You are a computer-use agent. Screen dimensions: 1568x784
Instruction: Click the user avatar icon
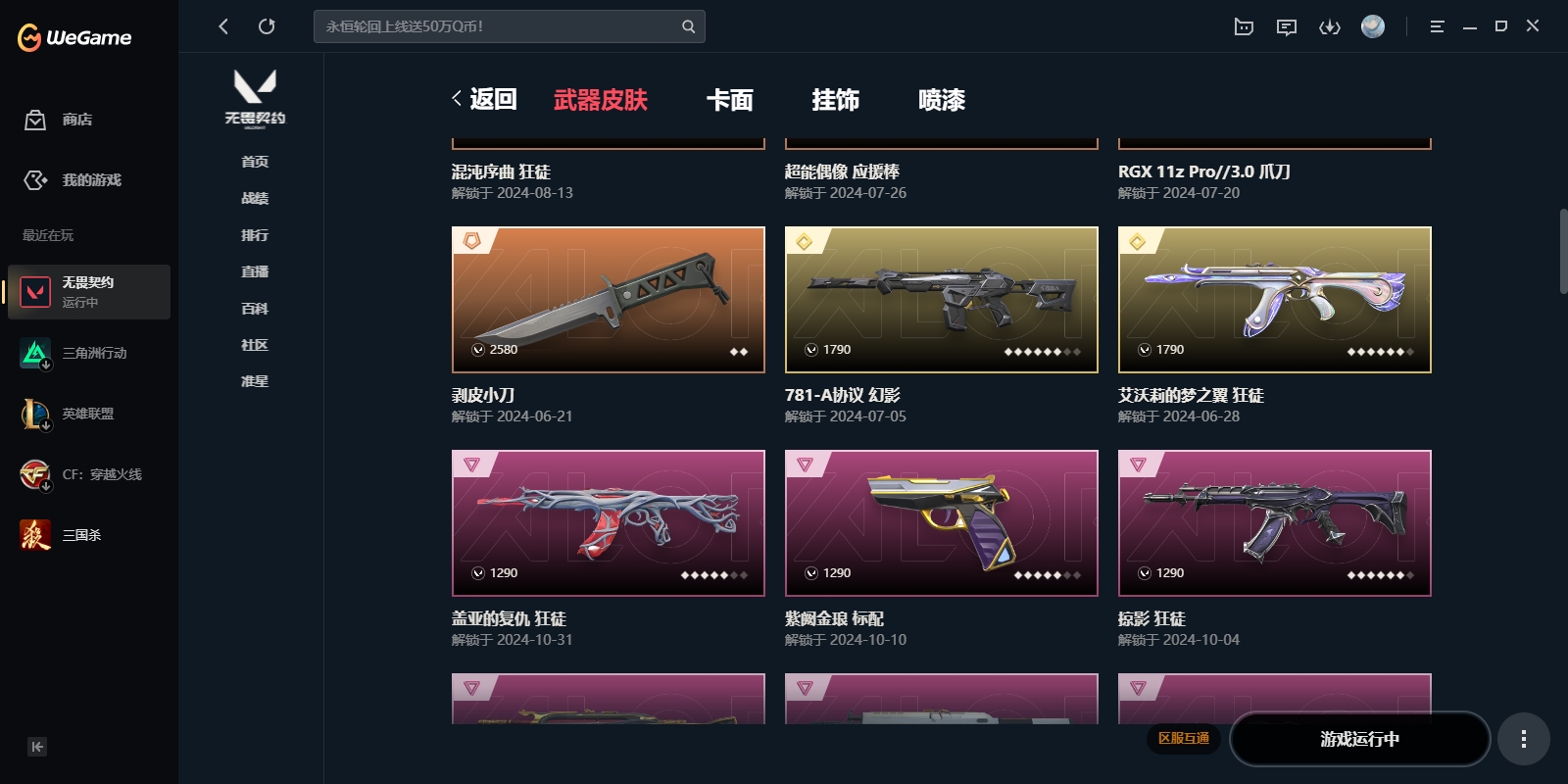click(1373, 26)
